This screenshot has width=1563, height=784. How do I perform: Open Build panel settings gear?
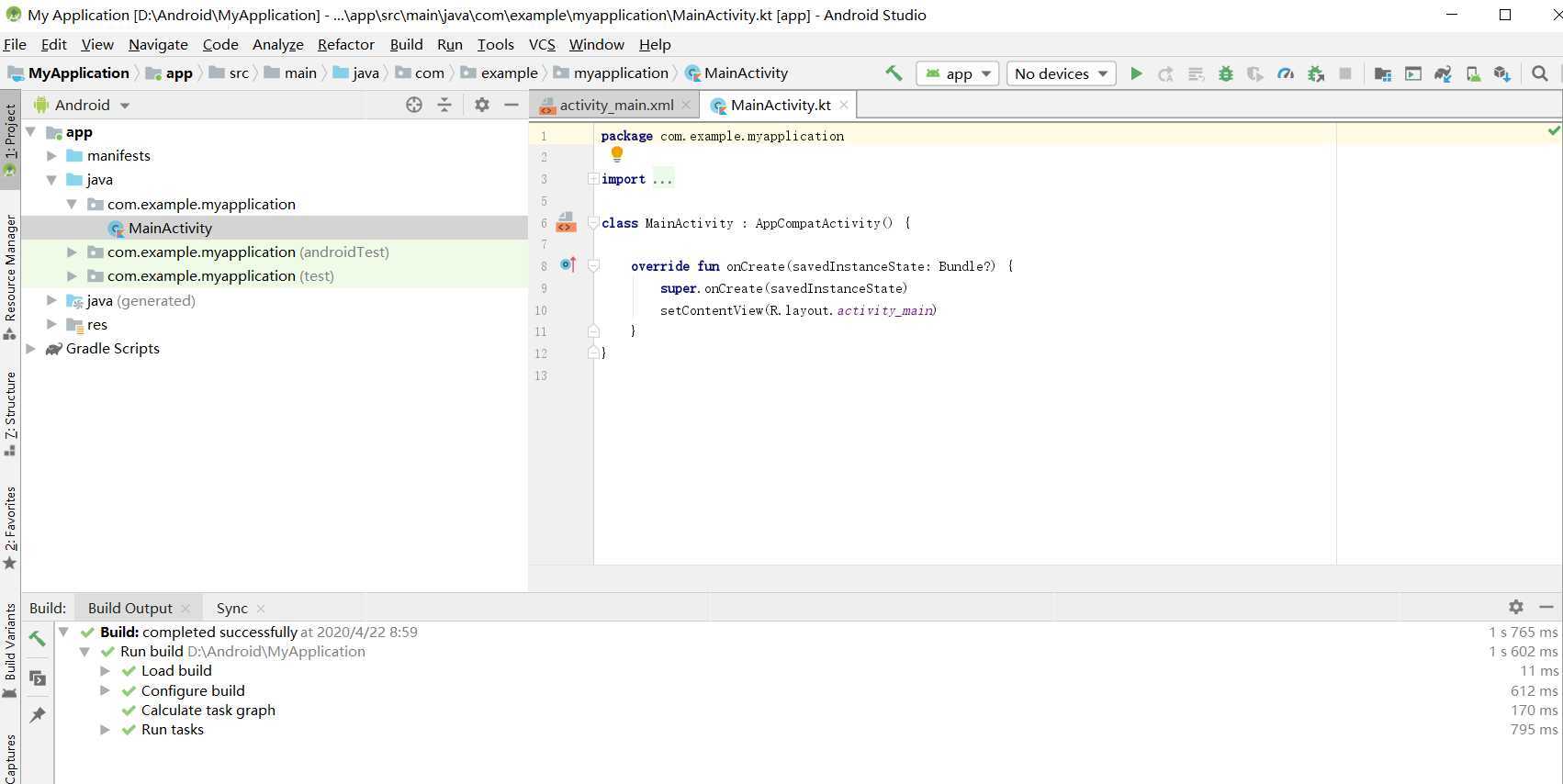coord(1516,607)
